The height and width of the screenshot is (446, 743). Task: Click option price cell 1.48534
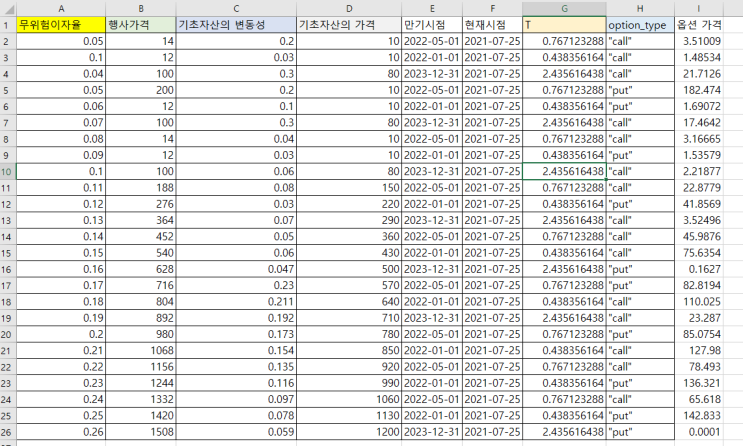(698, 58)
